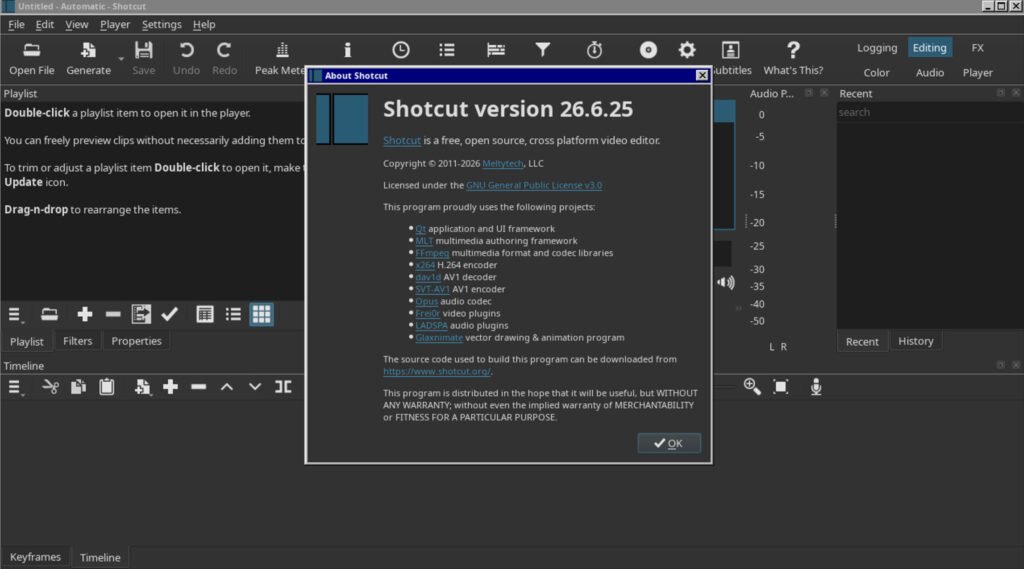Switch playlist to icons grid view
The image size is (1024, 569).
[x=261, y=315]
